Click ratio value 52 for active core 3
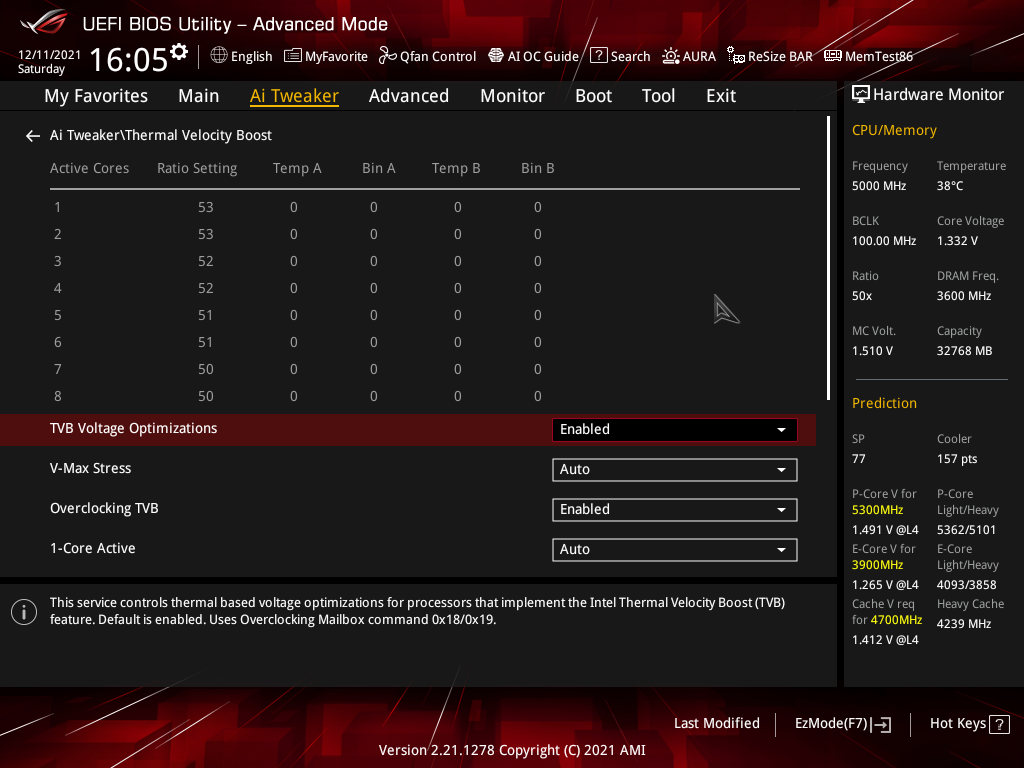The width and height of the screenshot is (1024, 768). click(x=206, y=261)
